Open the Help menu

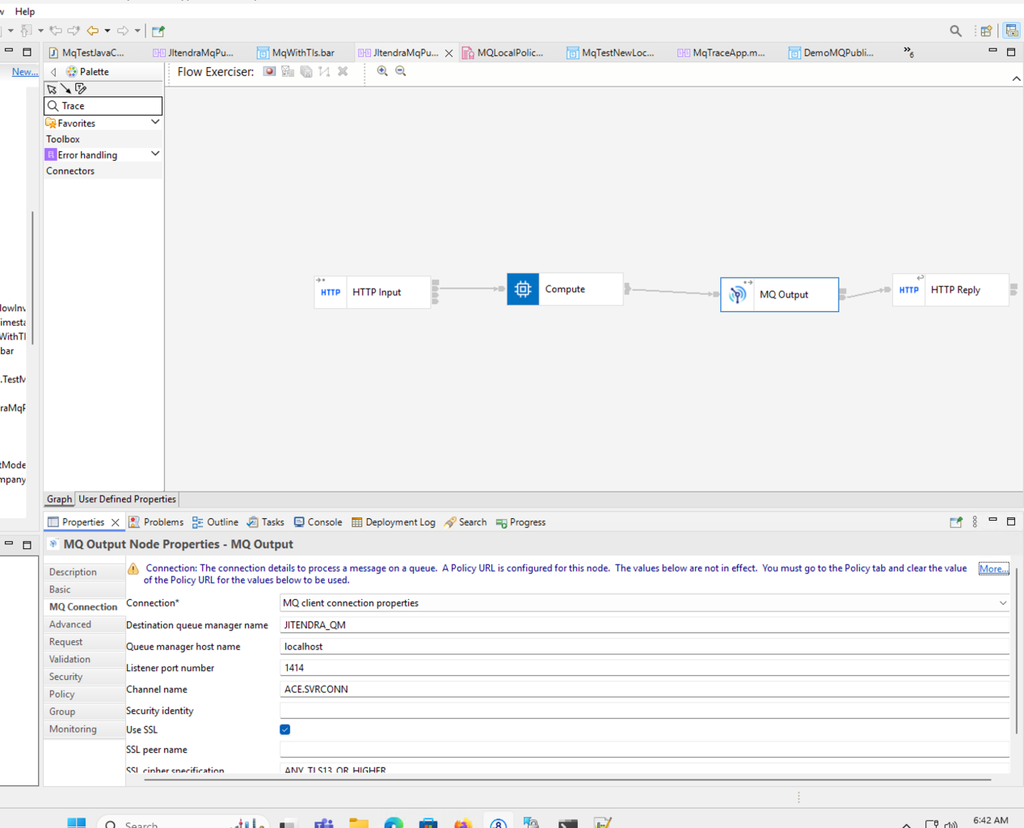coord(25,11)
